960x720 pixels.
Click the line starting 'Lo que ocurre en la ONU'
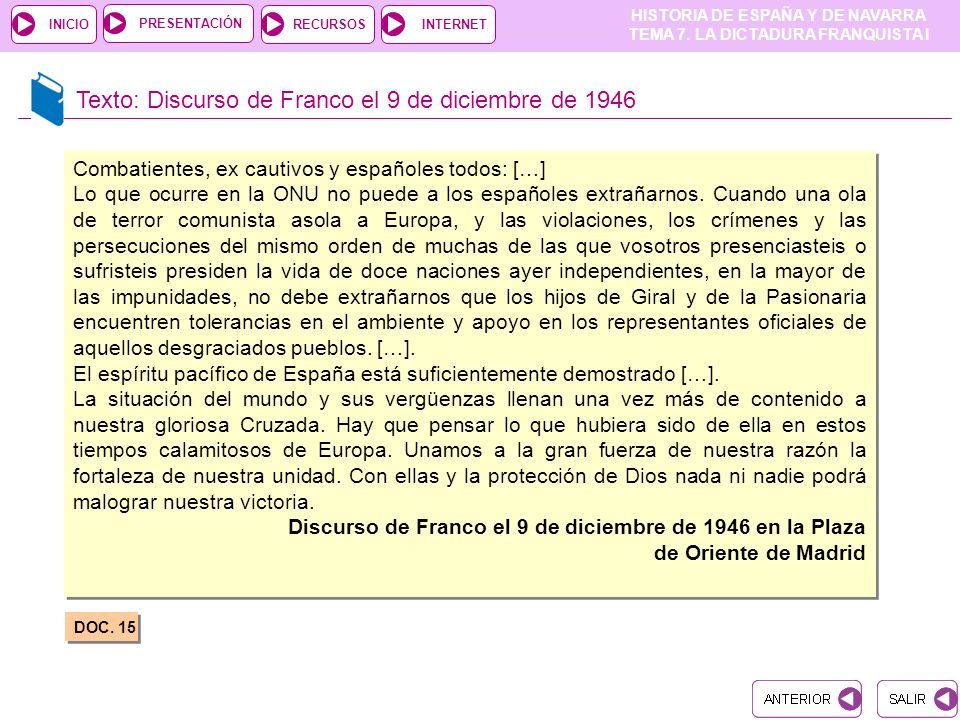470,194
